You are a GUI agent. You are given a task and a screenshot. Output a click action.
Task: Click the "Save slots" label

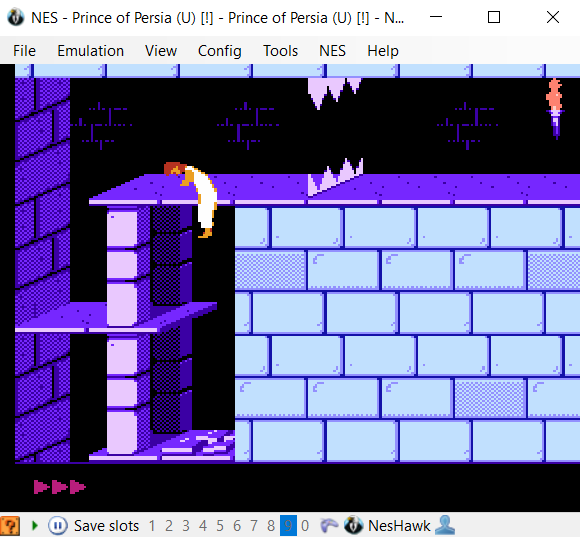[106, 526]
